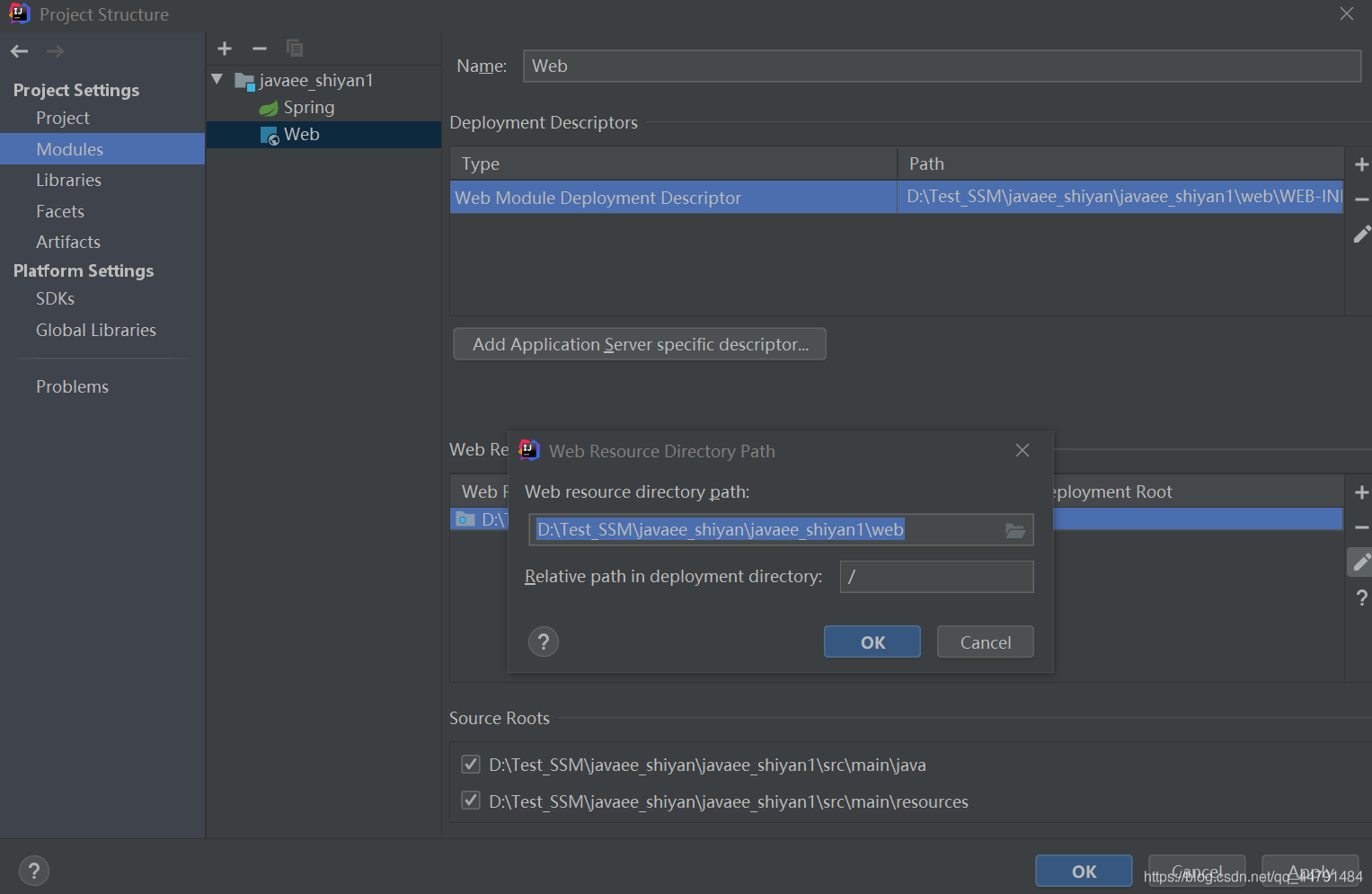Image resolution: width=1372 pixels, height=894 pixels.
Task: Add a deployment descriptor plus icon
Action: click(x=1361, y=164)
